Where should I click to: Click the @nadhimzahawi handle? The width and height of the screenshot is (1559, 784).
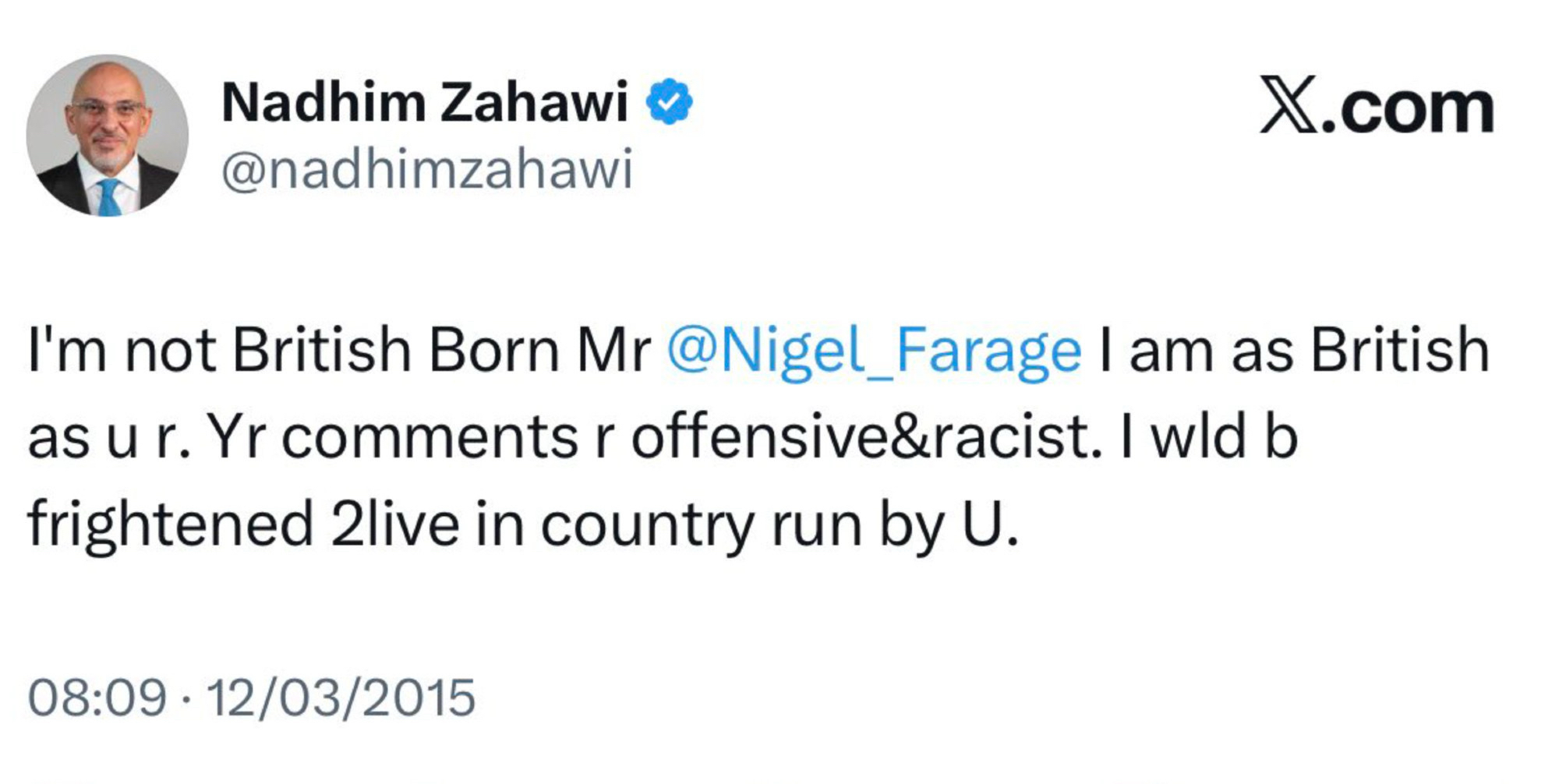[x=427, y=170]
